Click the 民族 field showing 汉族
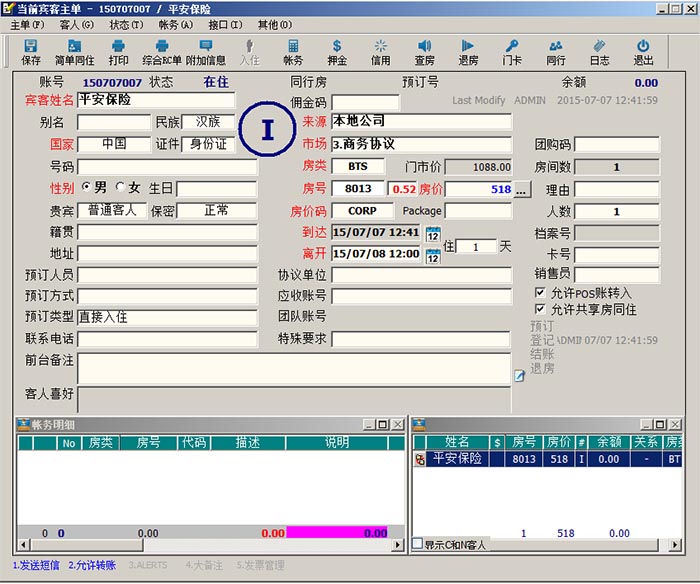Viewport: 700px width, 584px height. (x=208, y=122)
